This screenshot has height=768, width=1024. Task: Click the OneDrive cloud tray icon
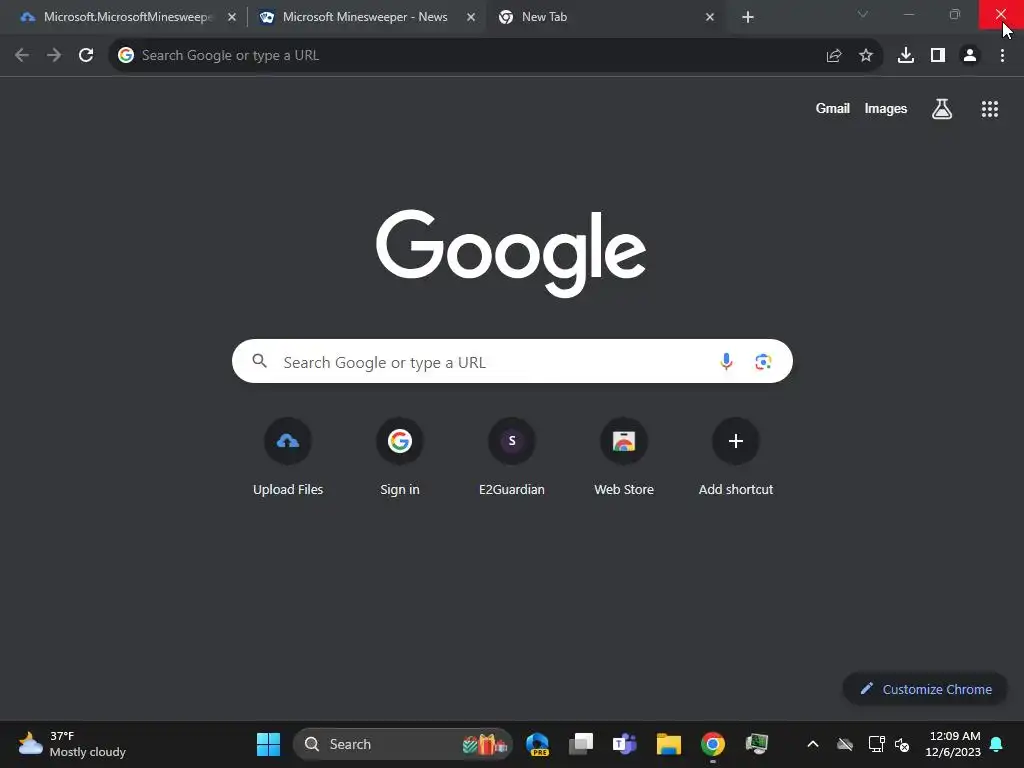(845, 744)
